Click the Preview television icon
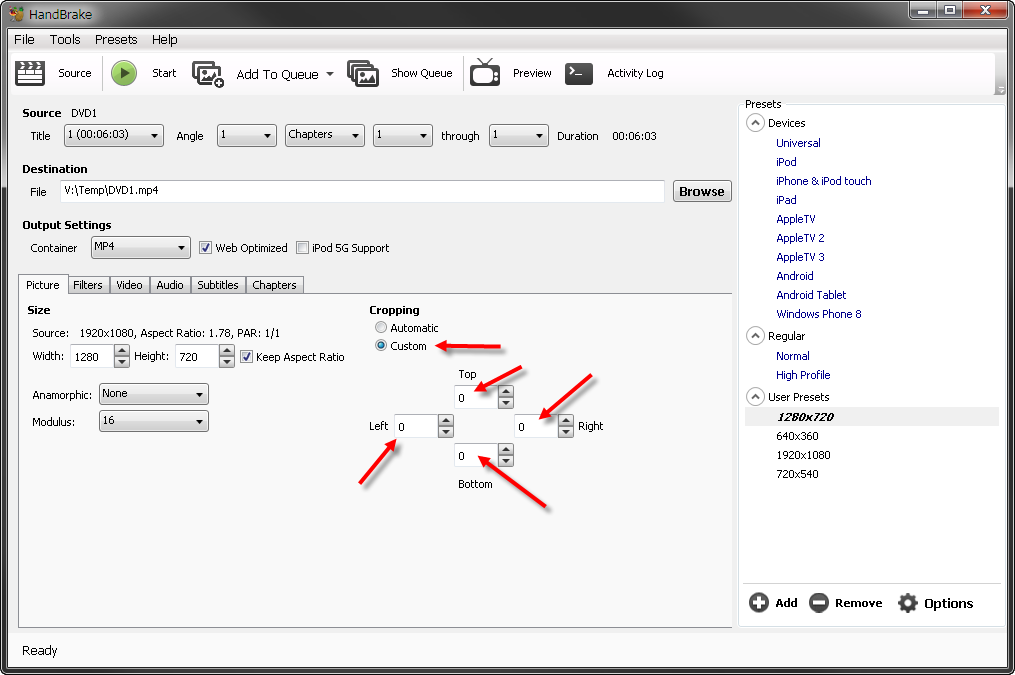This screenshot has width=1015, height=675. pos(485,73)
